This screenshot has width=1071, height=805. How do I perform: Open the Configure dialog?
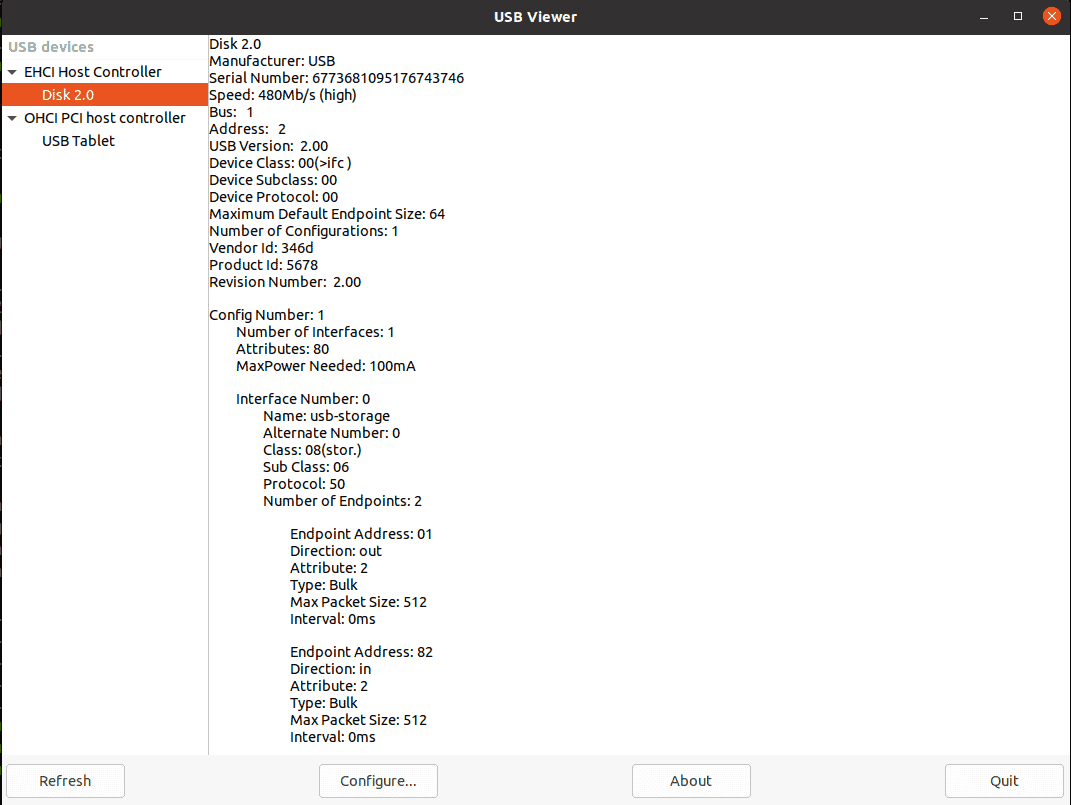[378, 781]
